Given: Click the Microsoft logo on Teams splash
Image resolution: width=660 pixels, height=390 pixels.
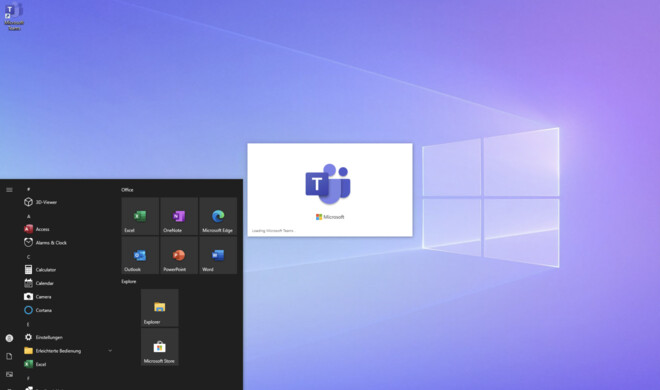Looking at the screenshot, I should click(330, 217).
